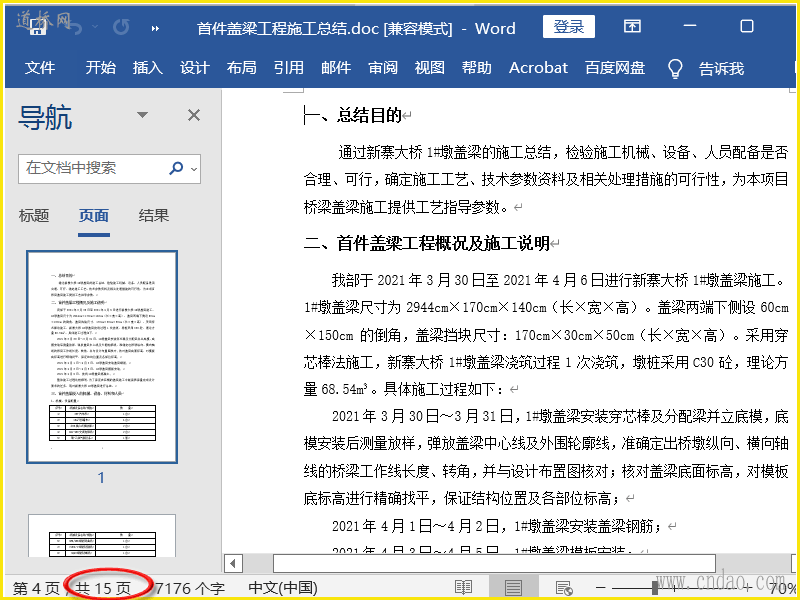The height and width of the screenshot is (600, 800).
Task: Click the Undo arrow icon
Action: pyautogui.click(x=75, y=27)
